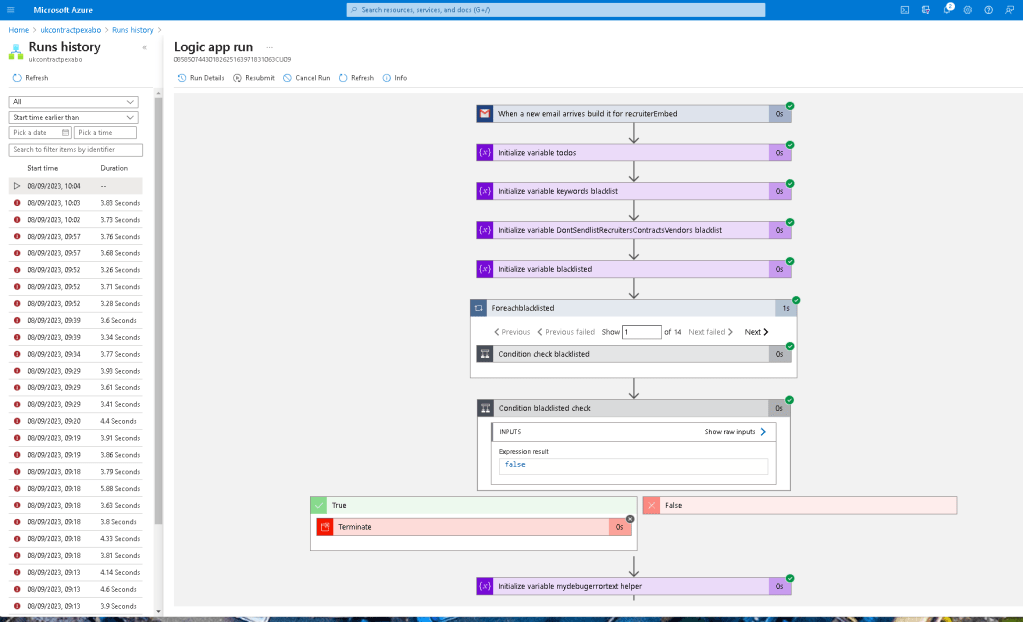Viewport: 1023px width, 622px height.
Task: Expand Initialize variable todos step
Action: coord(634,153)
